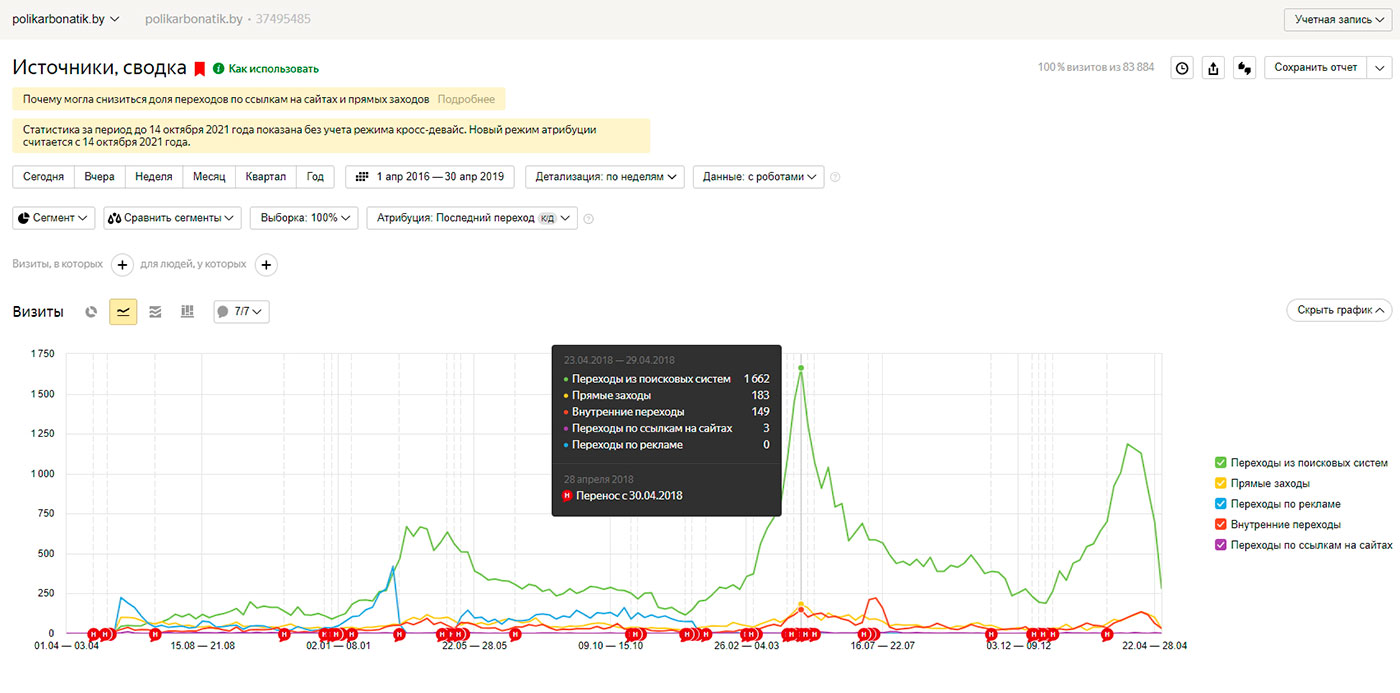Switch to column chart view

click(187, 312)
